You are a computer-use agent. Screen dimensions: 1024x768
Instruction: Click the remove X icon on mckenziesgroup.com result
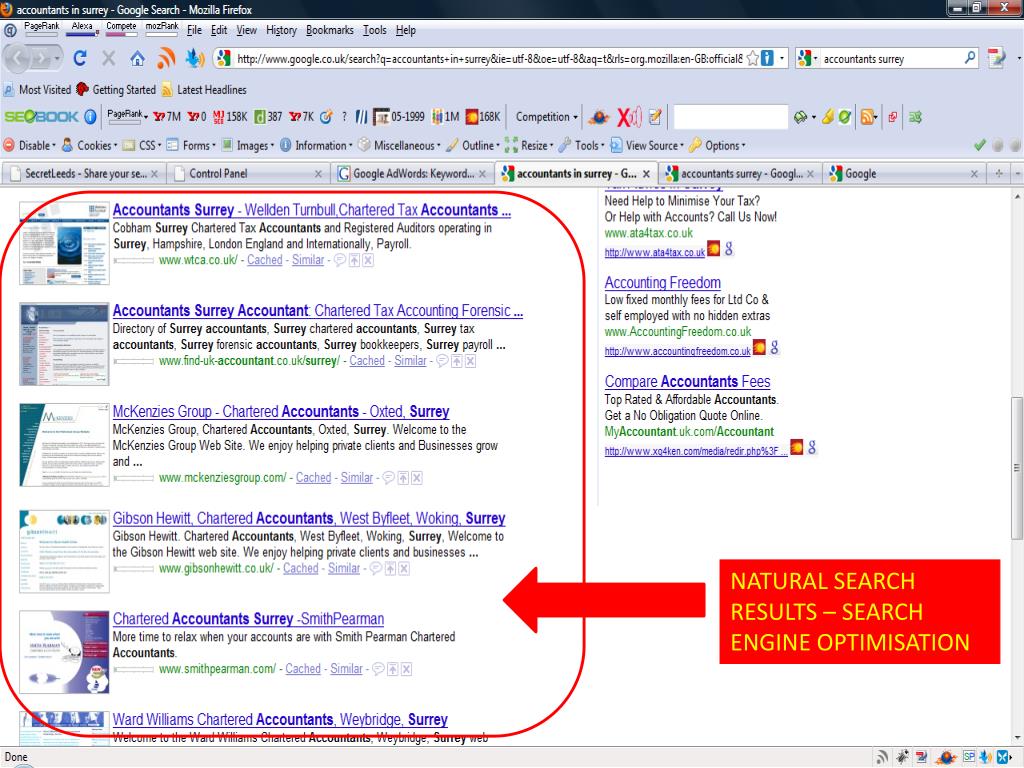pos(417,478)
